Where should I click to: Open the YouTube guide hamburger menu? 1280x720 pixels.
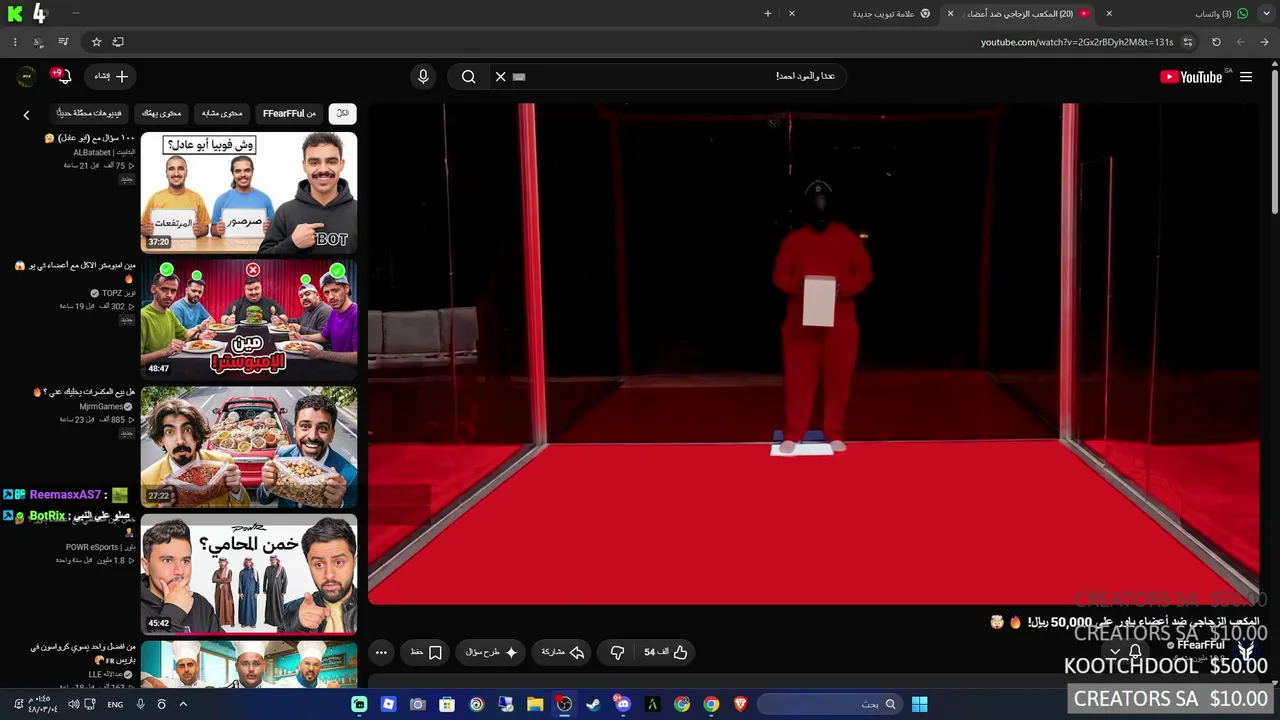pyautogui.click(x=1246, y=77)
